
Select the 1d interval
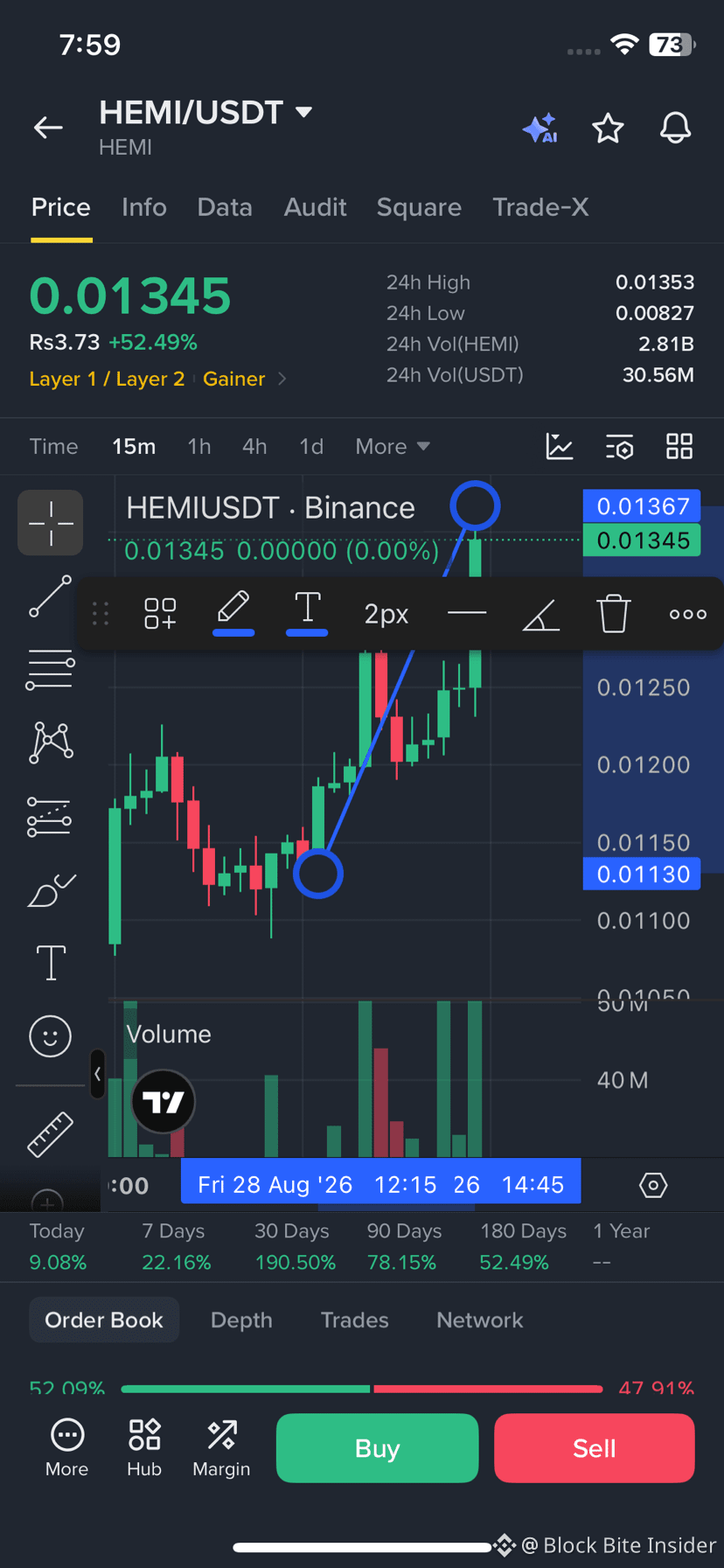click(x=311, y=447)
